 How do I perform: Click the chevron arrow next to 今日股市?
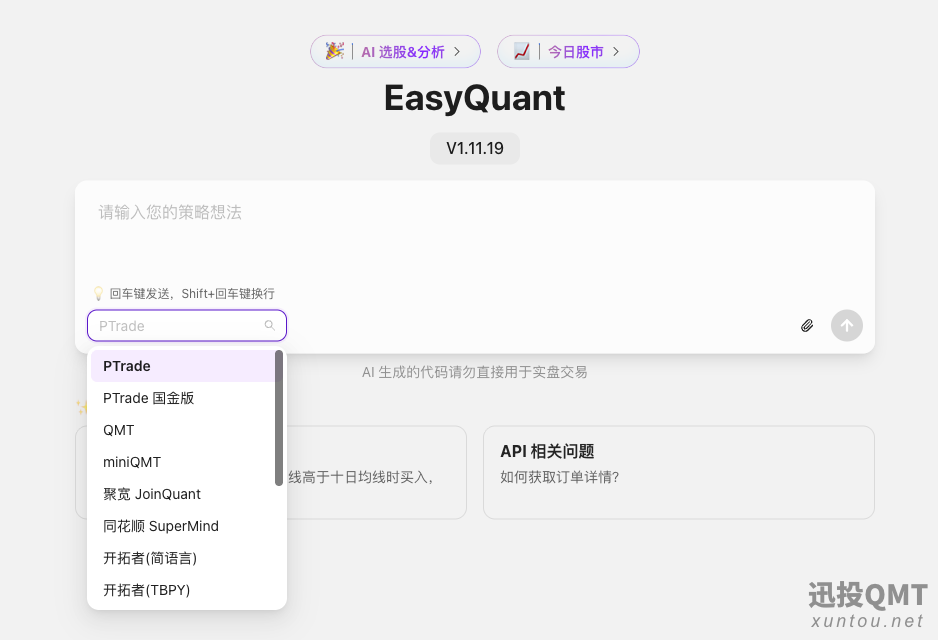click(616, 52)
